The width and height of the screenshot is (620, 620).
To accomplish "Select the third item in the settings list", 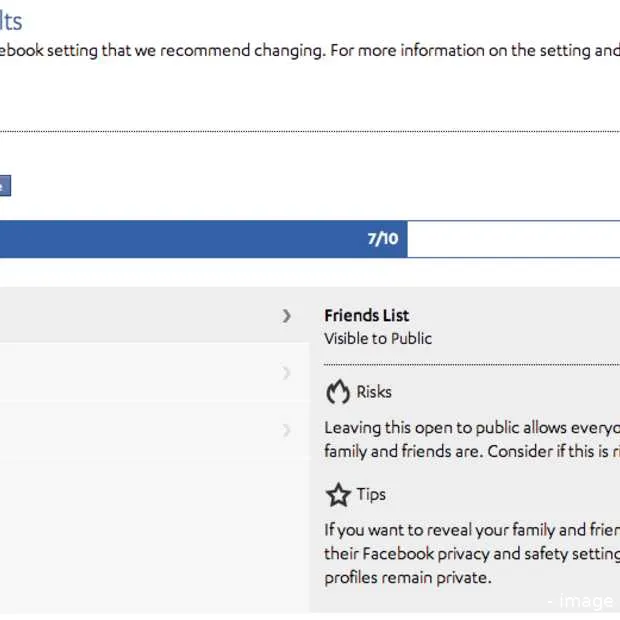I will coord(140,430).
